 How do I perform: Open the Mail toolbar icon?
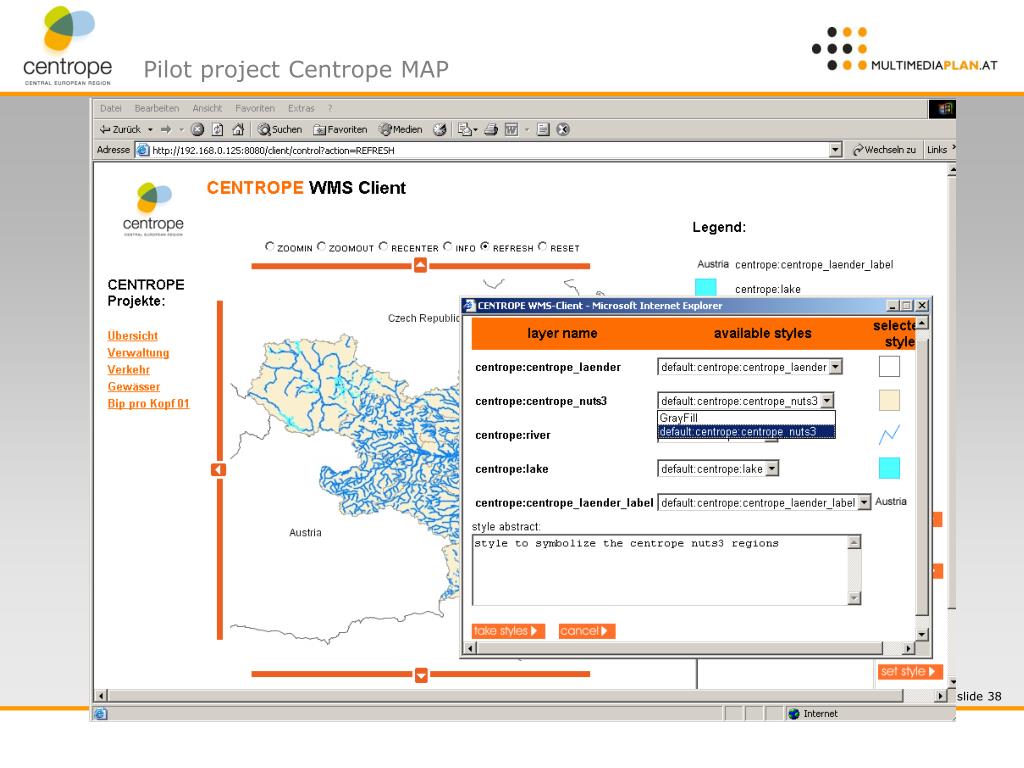pos(464,129)
